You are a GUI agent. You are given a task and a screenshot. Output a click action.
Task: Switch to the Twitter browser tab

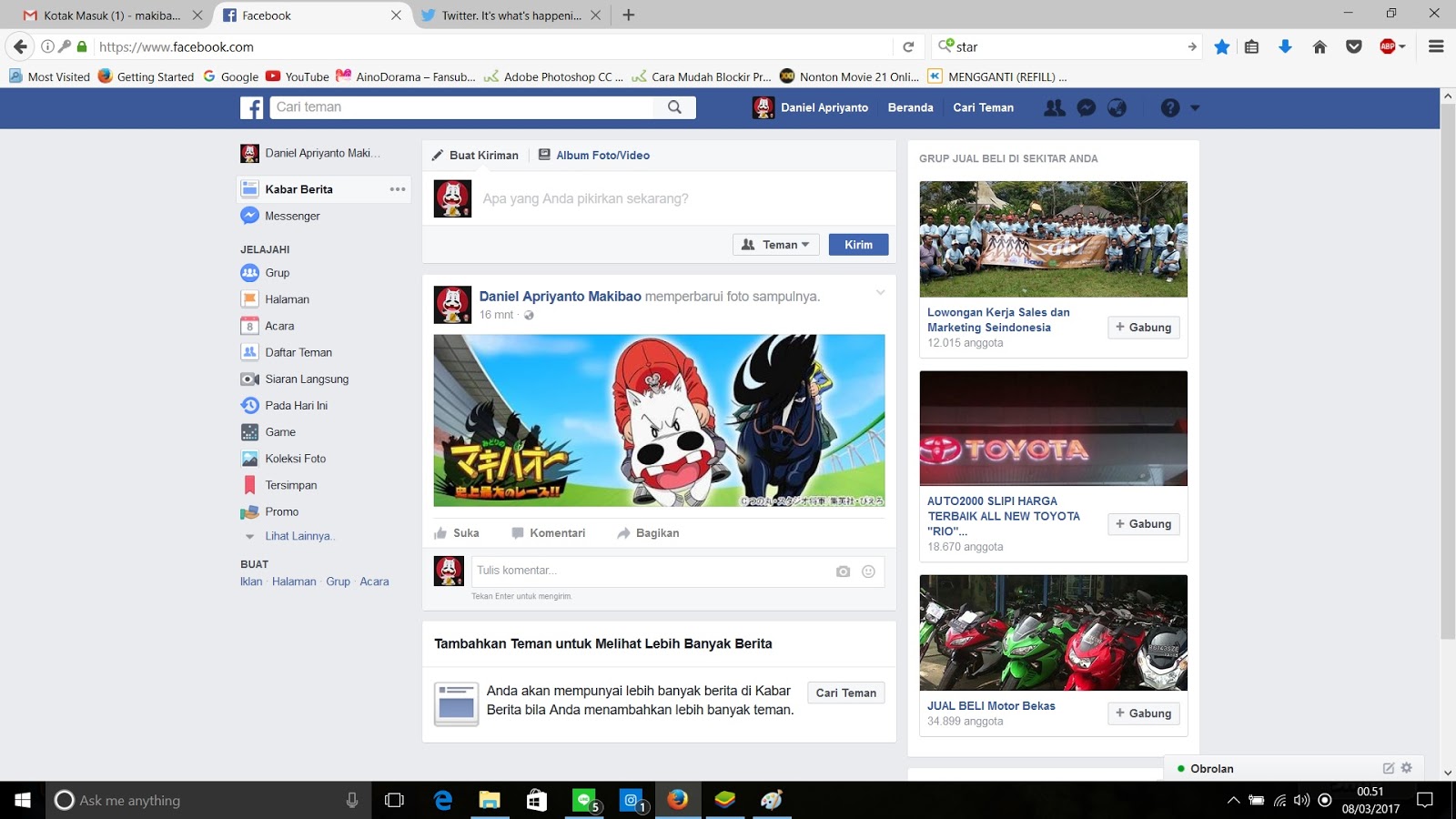(511, 15)
